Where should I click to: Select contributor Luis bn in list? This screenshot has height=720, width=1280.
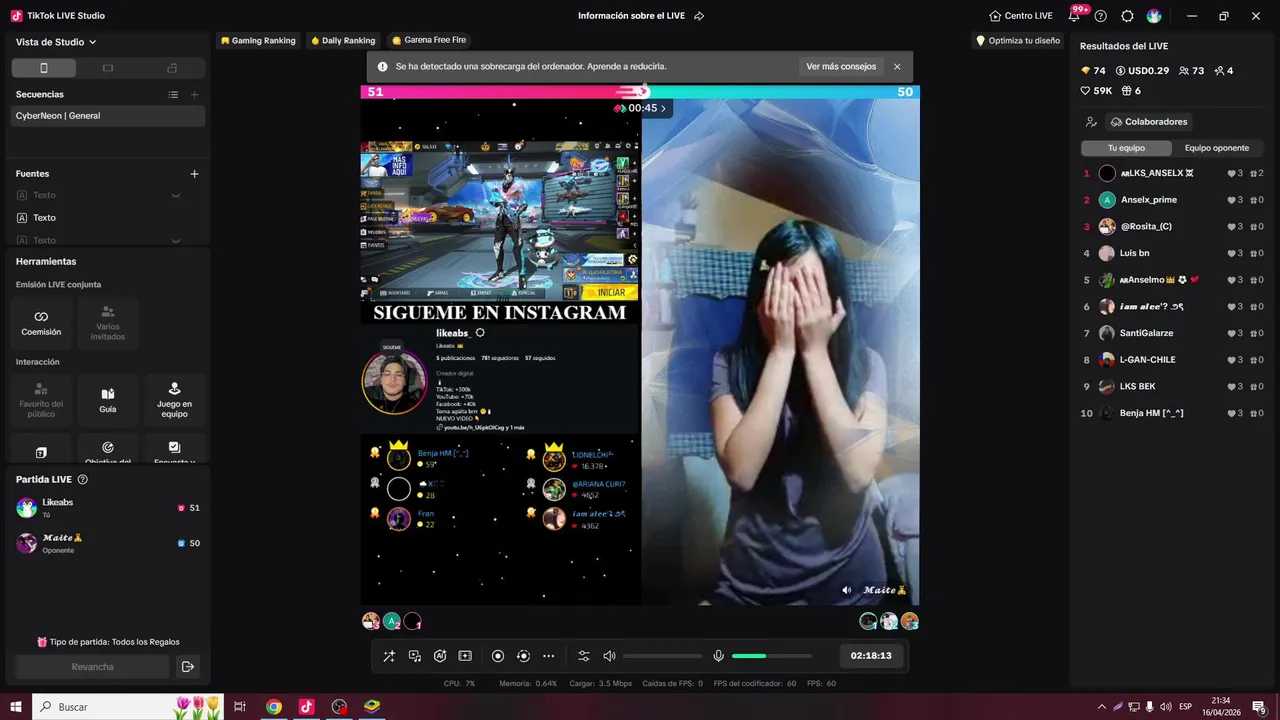pyautogui.click(x=1172, y=253)
